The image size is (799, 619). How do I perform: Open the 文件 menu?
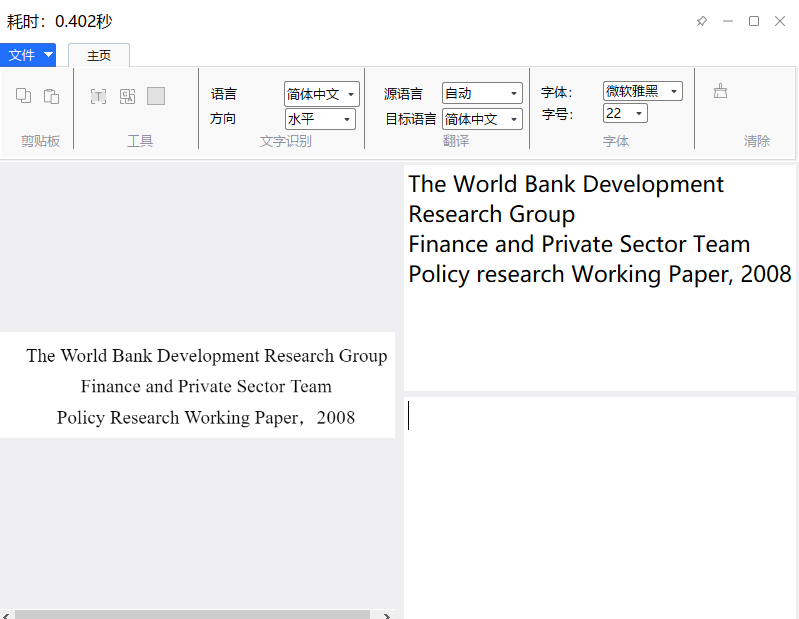[x=28, y=55]
